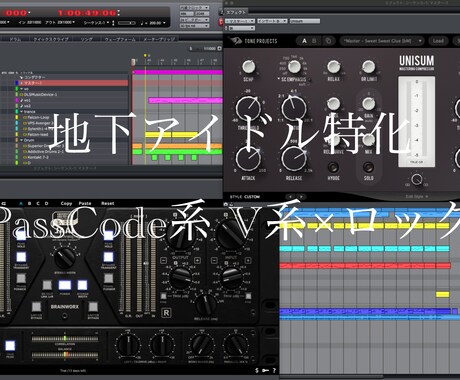Select setting D in the Brainworx plugin
460x380 pixels.
(x=46, y=203)
